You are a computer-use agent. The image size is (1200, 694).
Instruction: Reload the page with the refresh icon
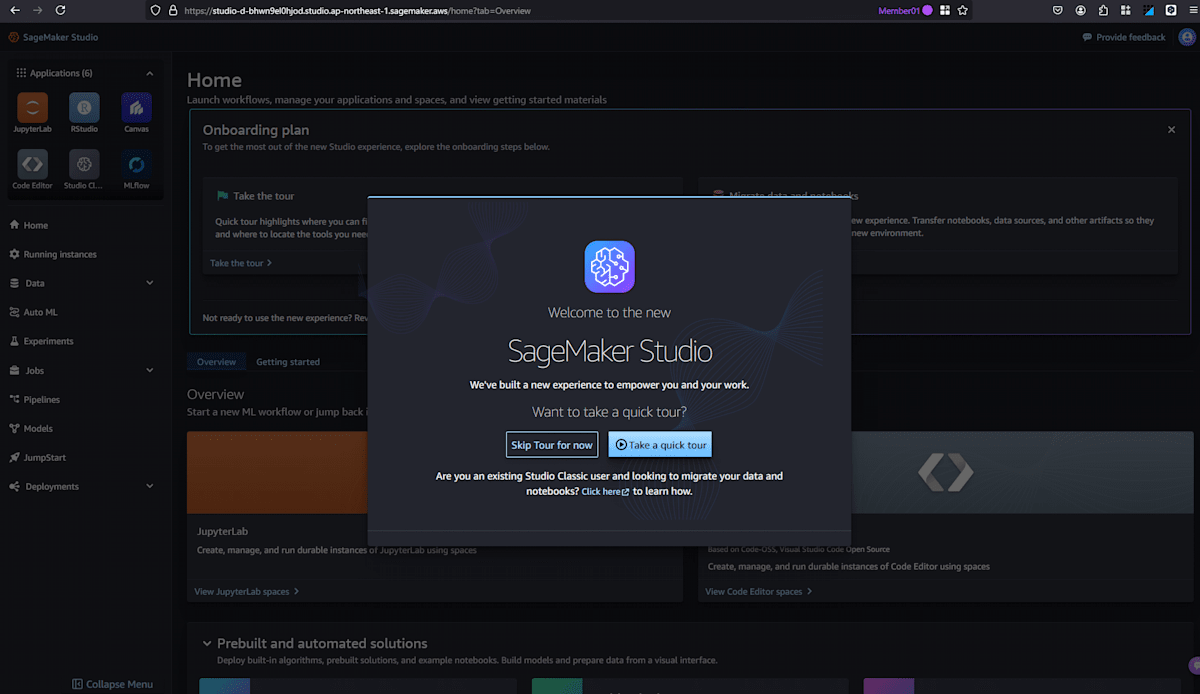[x=61, y=10]
